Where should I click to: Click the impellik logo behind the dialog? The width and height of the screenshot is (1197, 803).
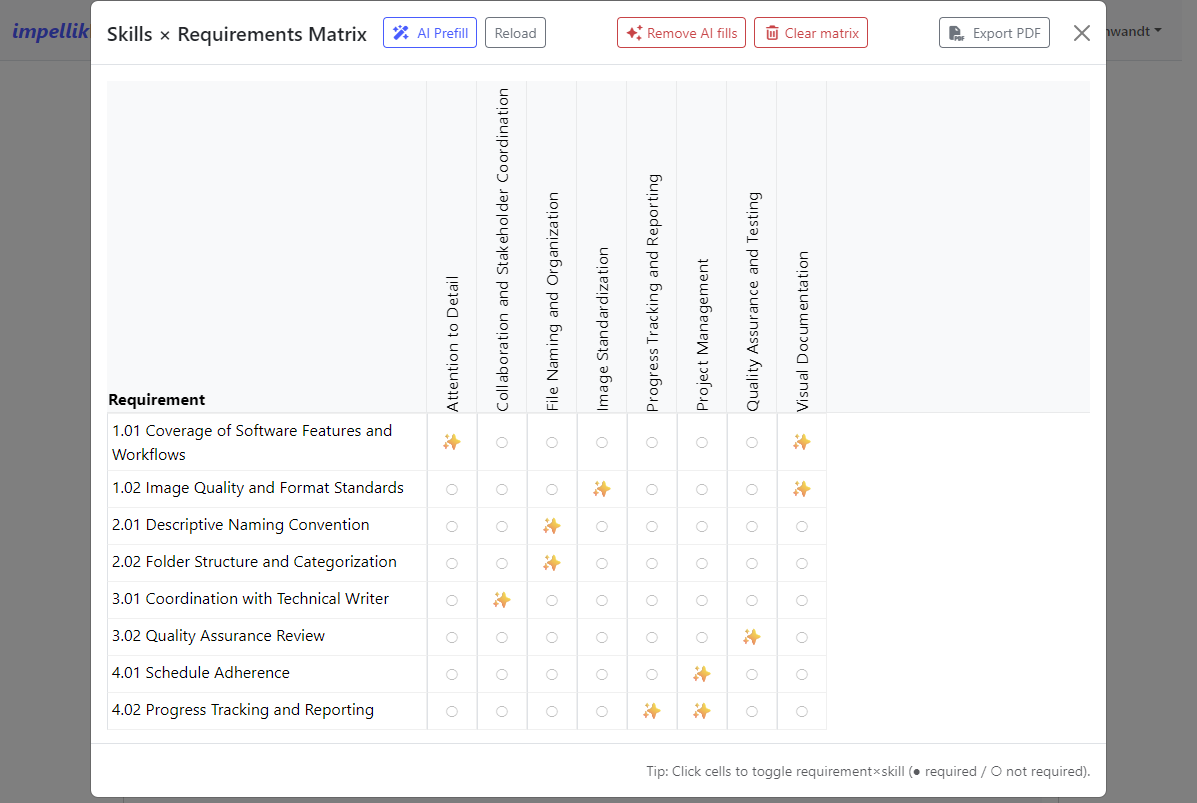coord(50,31)
